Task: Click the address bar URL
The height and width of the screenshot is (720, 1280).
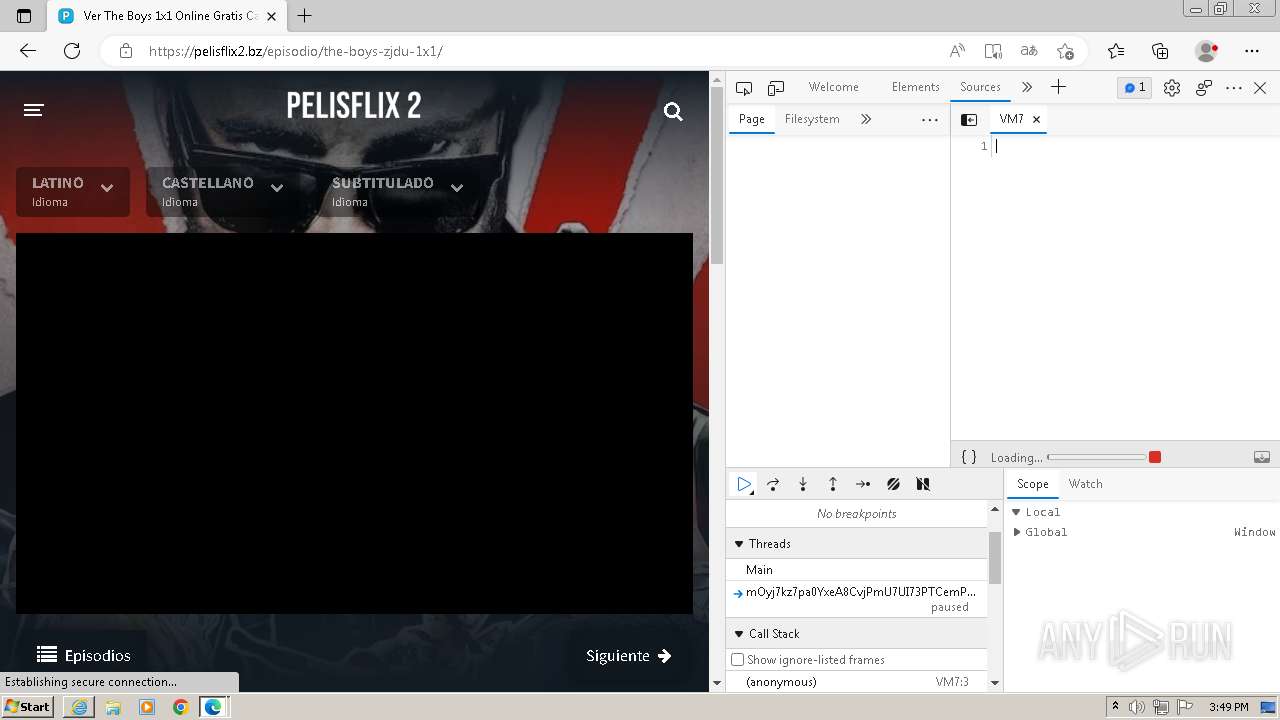Action: [x=296, y=51]
